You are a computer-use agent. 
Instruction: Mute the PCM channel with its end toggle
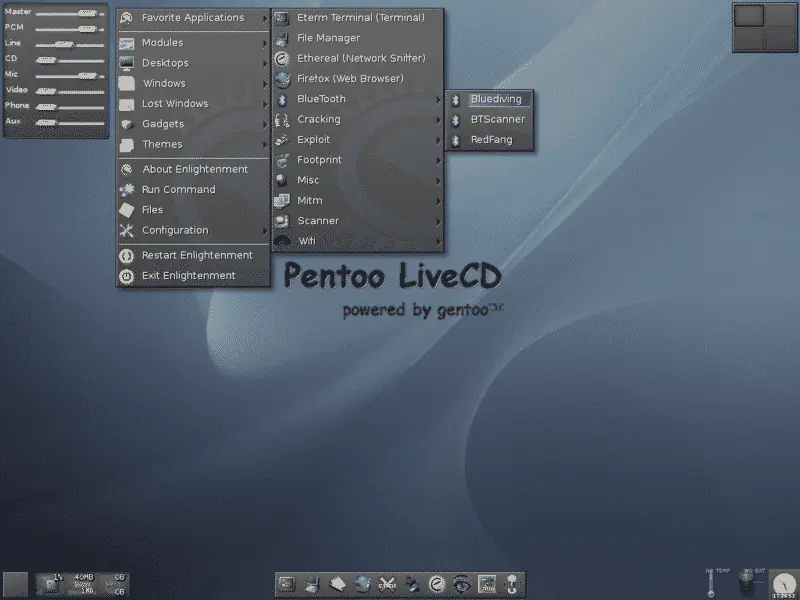tap(101, 29)
